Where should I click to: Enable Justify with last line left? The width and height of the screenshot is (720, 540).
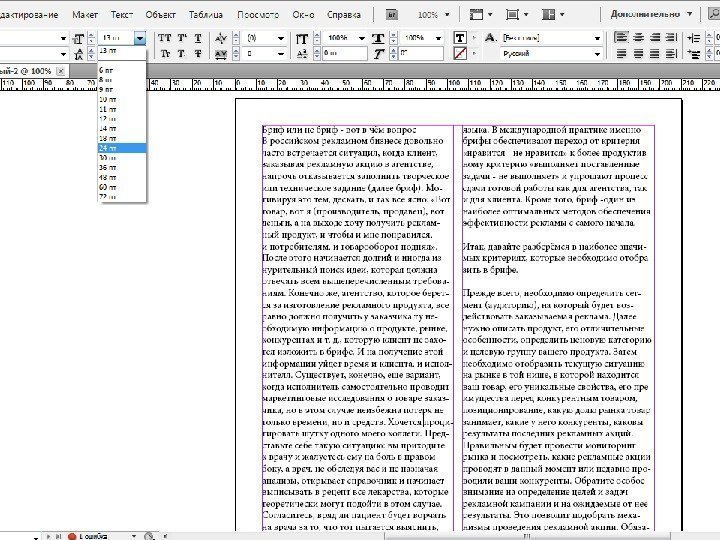(621, 54)
